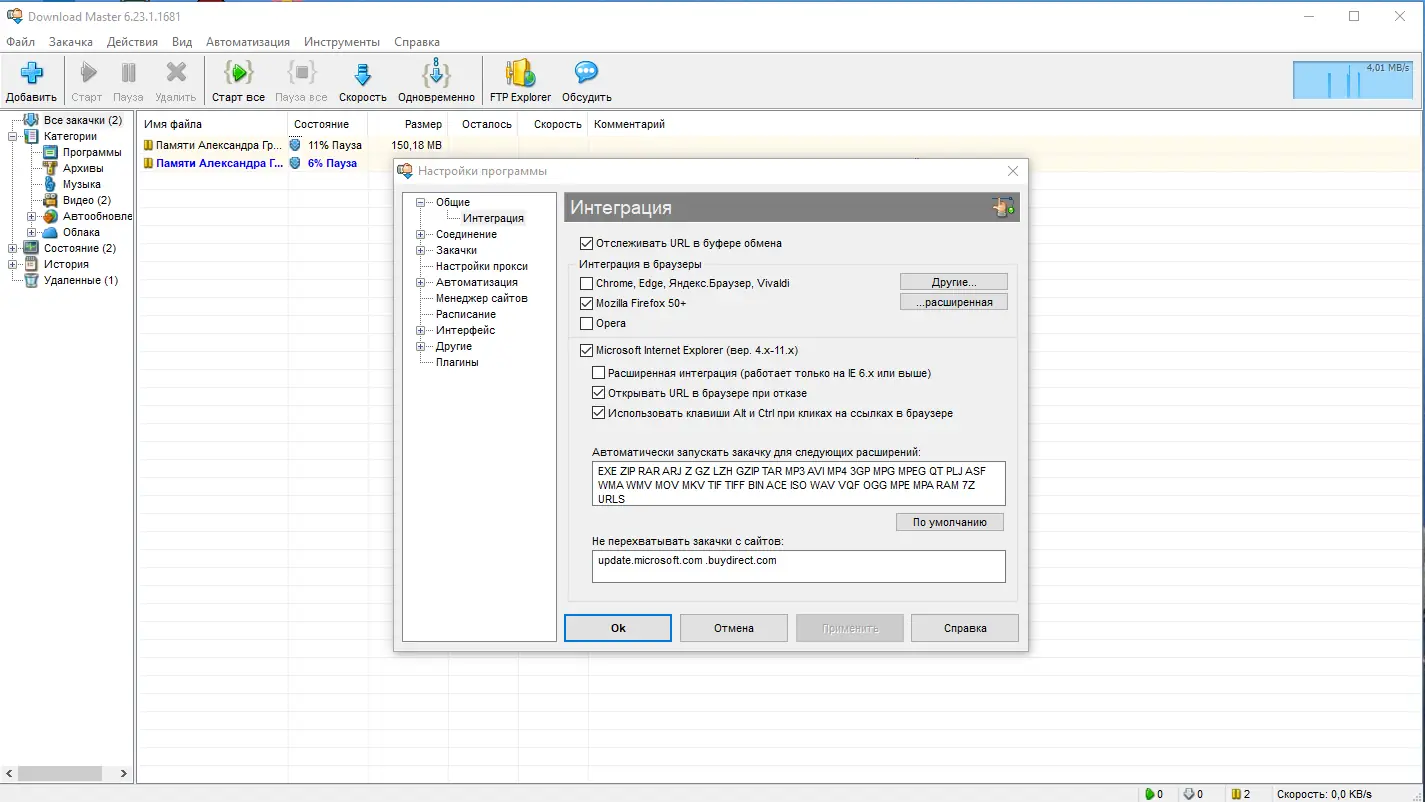Click the Добавить toolbar icon
The image size is (1425, 802).
click(31, 73)
